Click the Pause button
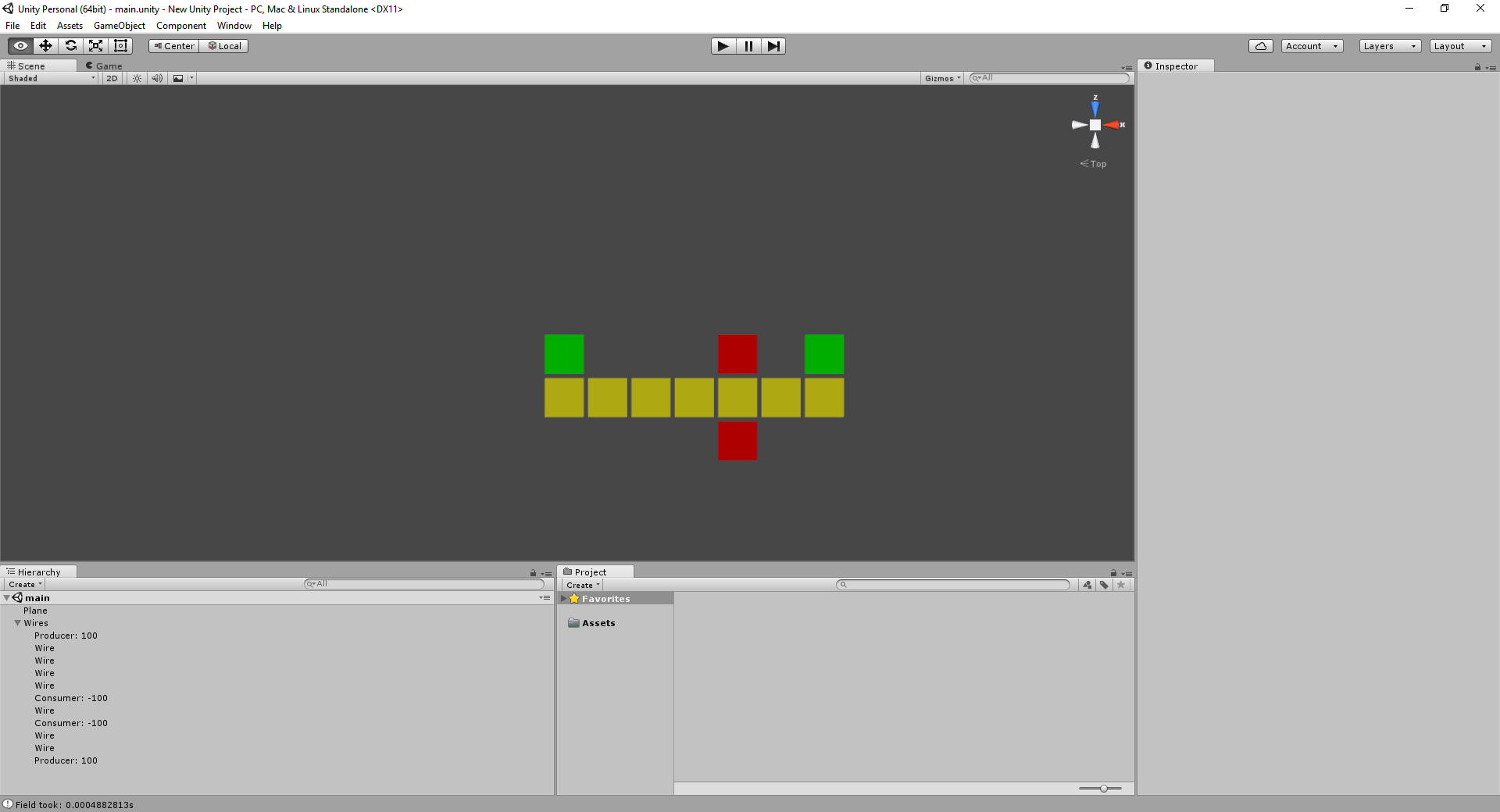Image resolution: width=1500 pixels, height=812 pixels. [748, 46]
